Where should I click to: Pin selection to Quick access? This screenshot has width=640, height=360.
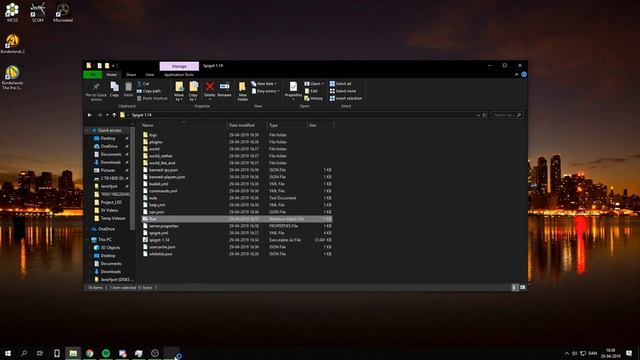[x=96, y=91]
